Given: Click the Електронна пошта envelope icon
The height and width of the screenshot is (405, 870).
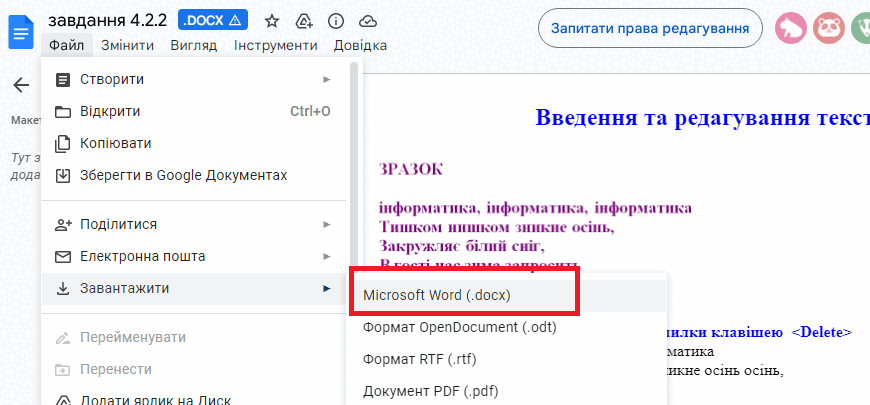Looking at the screenshot, I should coord(63,257).
